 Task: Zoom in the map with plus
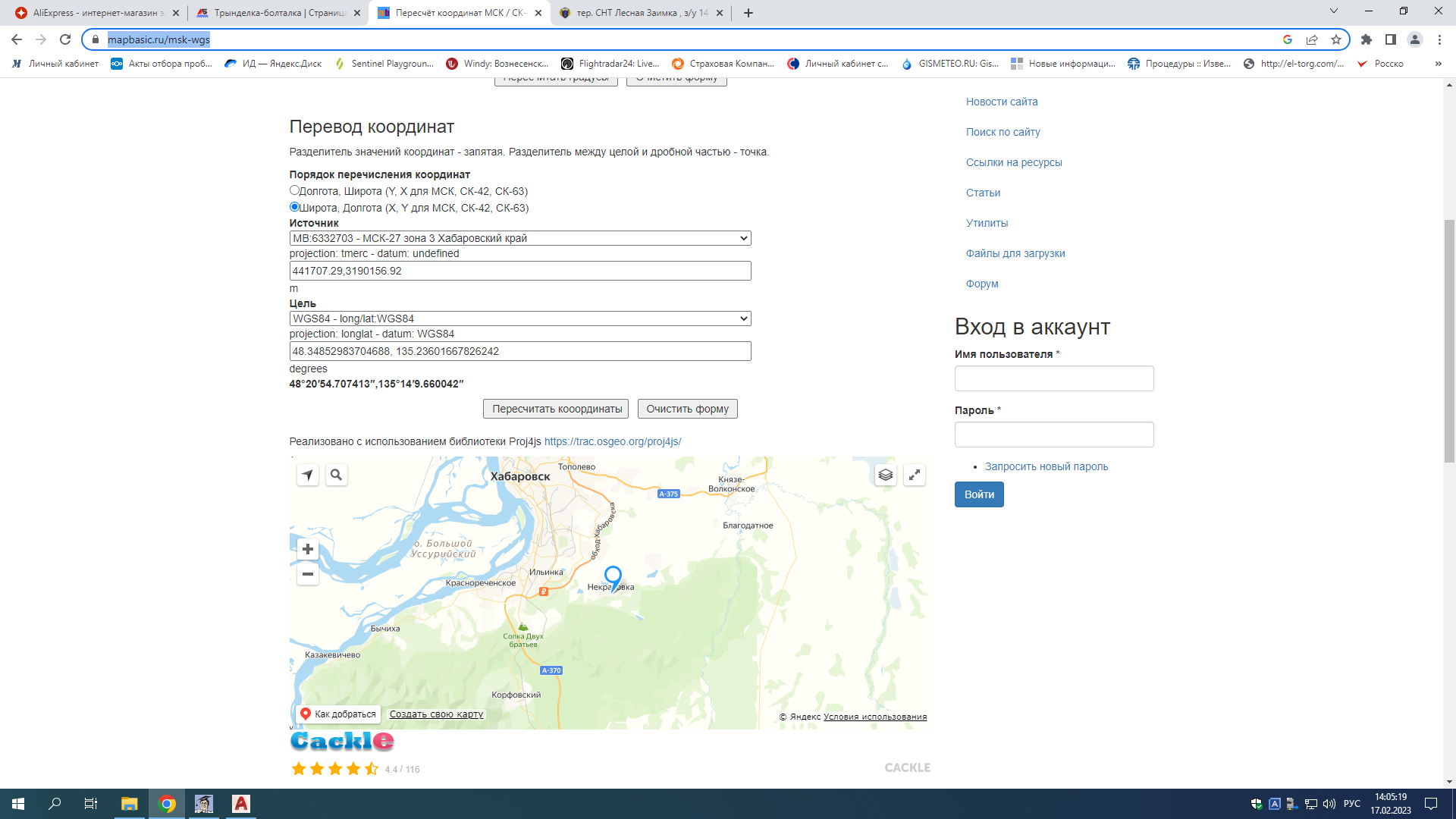tap(307, 549)
